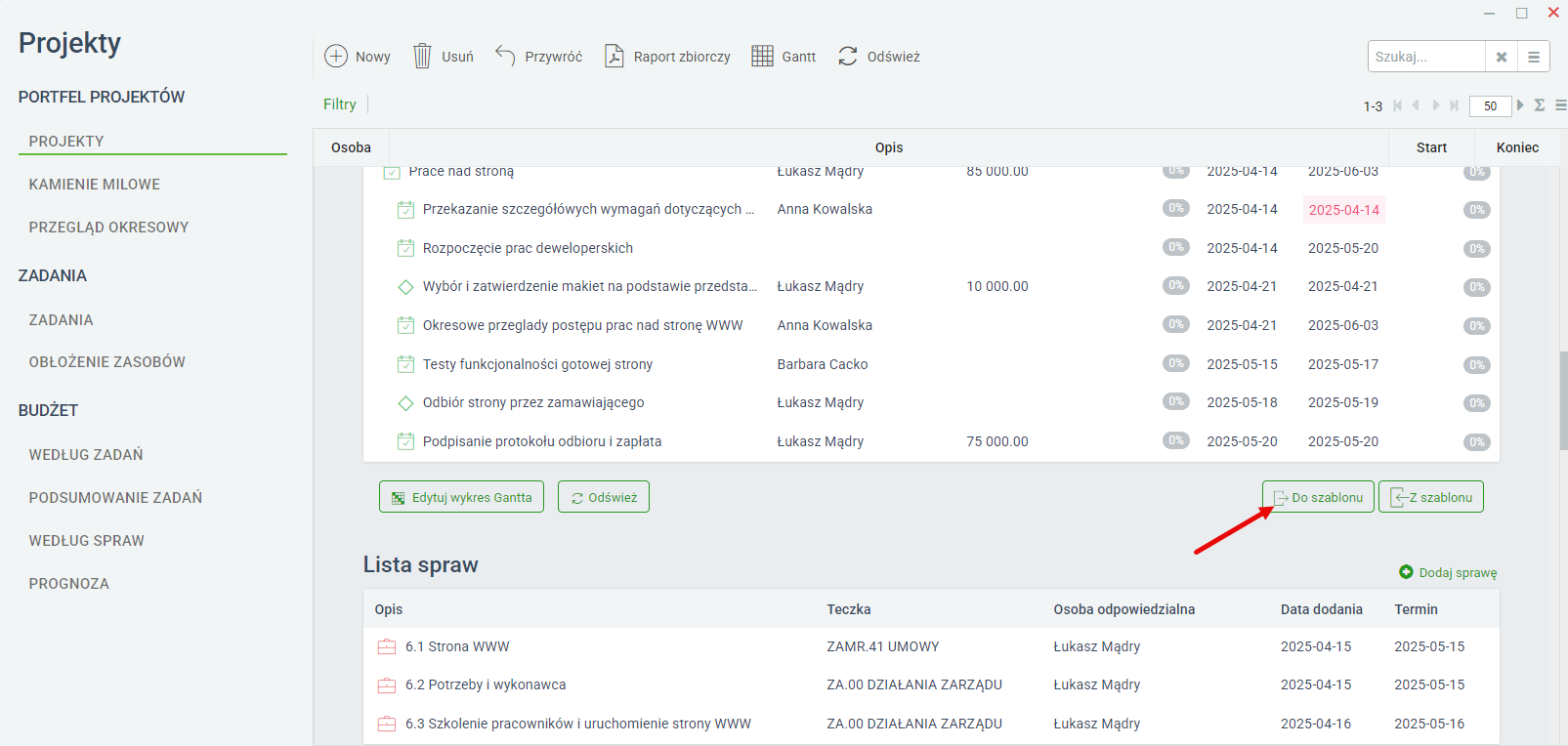Open Zadania sub-item in sidebar
The height and width of the screenshot is (746, 1568).
pos(61,320)
